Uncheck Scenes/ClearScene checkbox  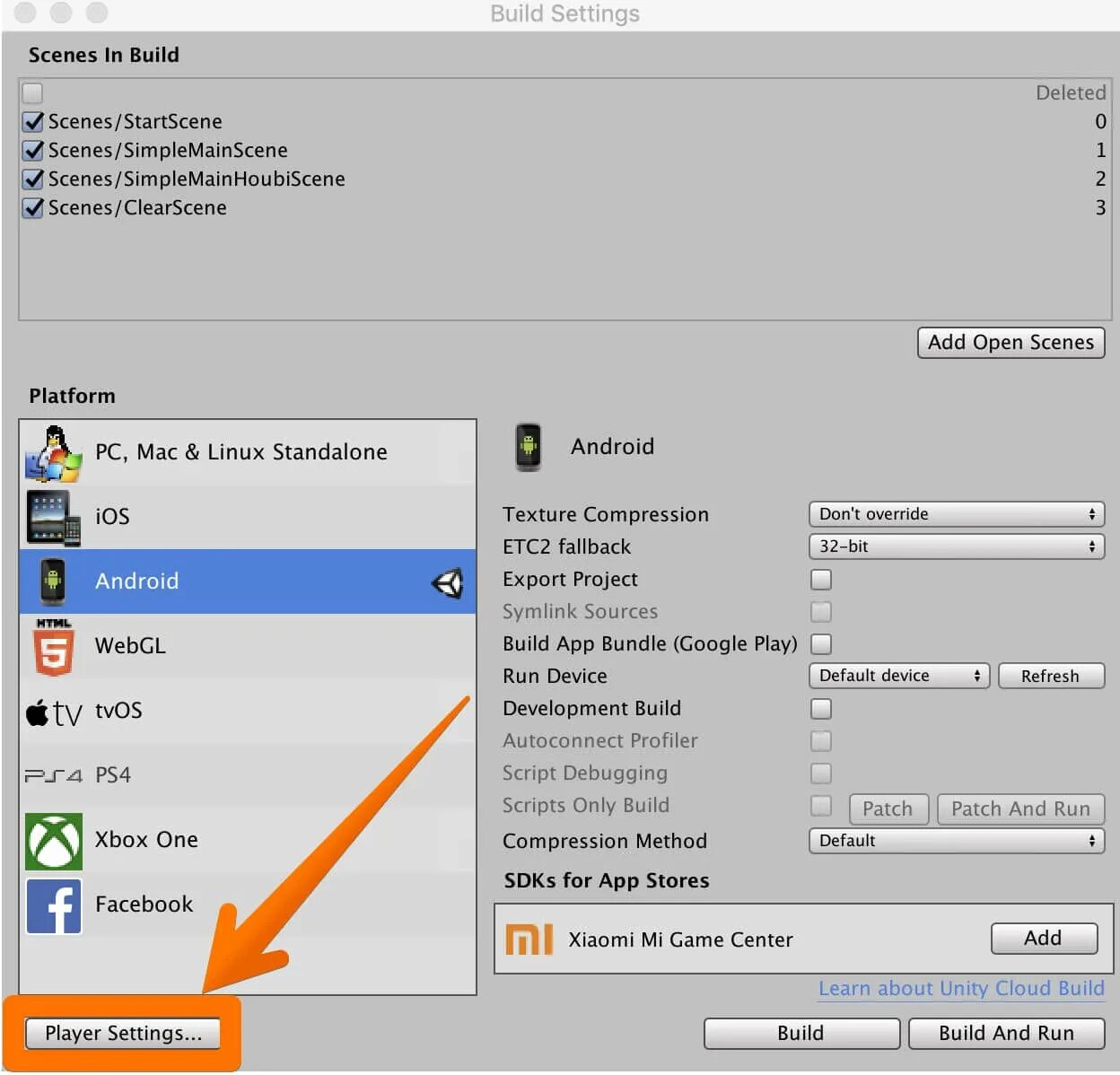click(x=33, y=207)
